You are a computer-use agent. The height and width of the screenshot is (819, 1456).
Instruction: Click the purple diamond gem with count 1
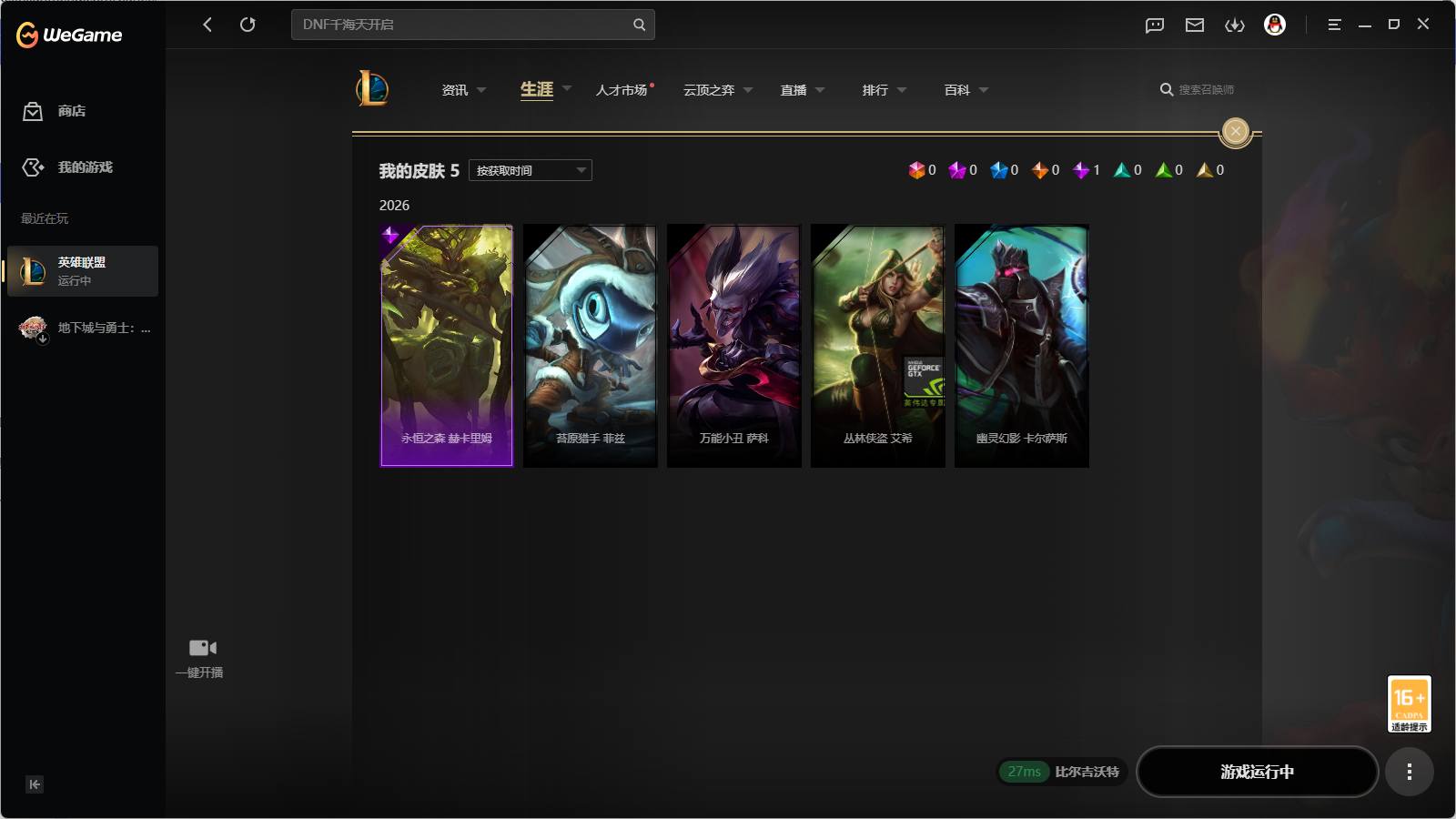1081,170
